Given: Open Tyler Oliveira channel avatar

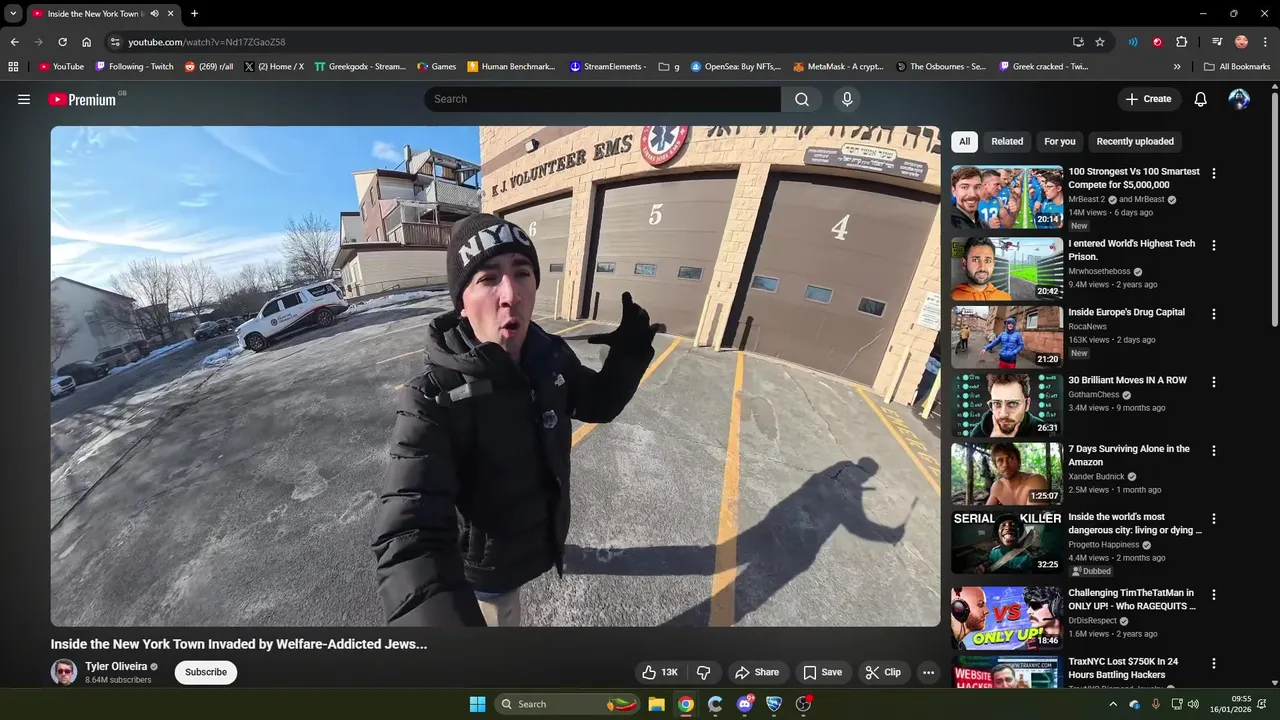Looking at the screenshot, I should point(64,672).
